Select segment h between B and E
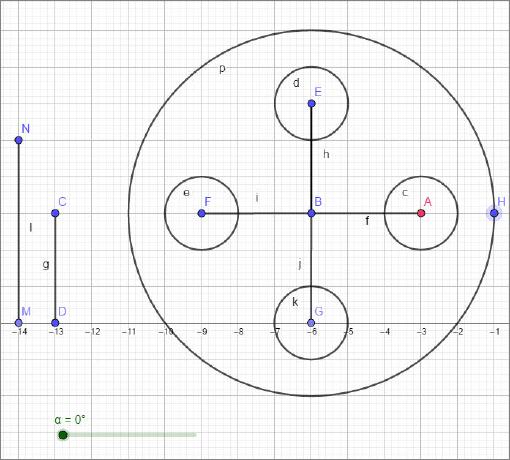 [x=311, y=158]
